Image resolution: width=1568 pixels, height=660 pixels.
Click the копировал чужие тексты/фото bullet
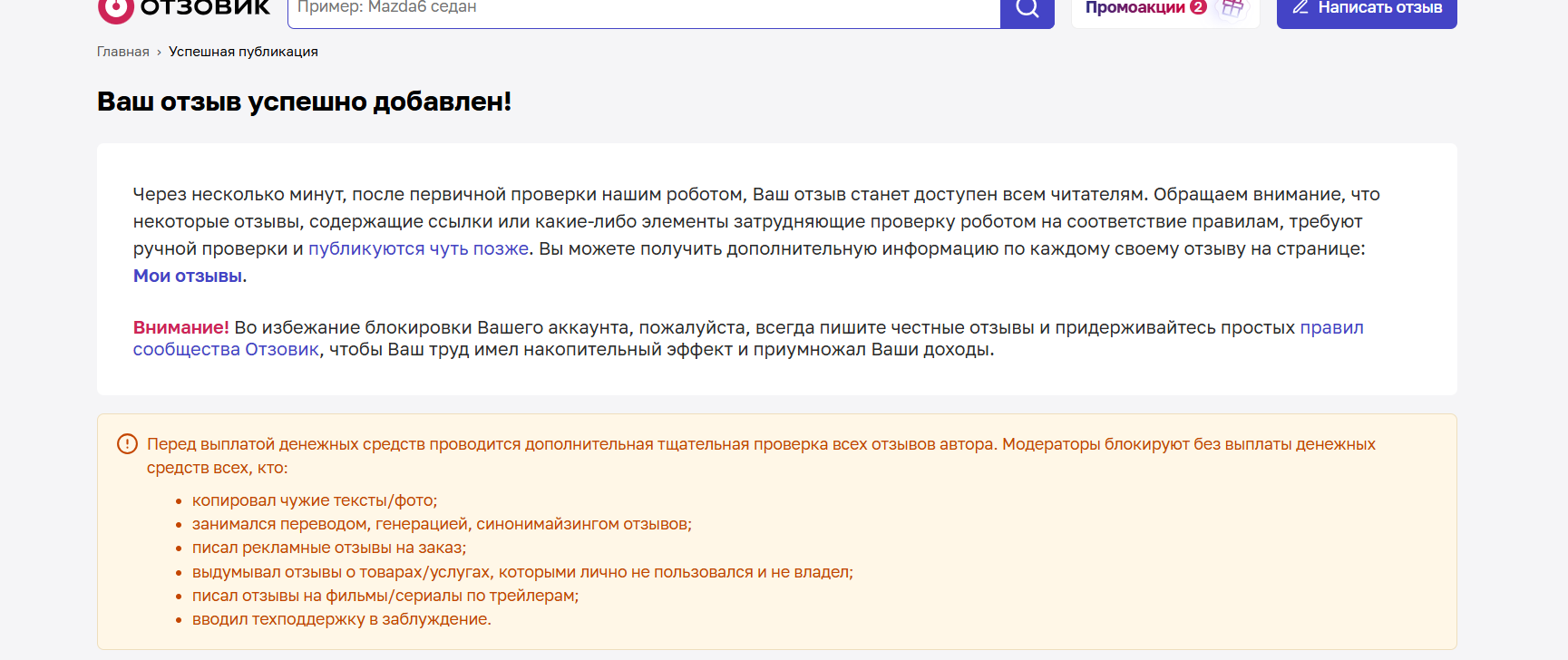pyautogui.click(x=315, y=500)
